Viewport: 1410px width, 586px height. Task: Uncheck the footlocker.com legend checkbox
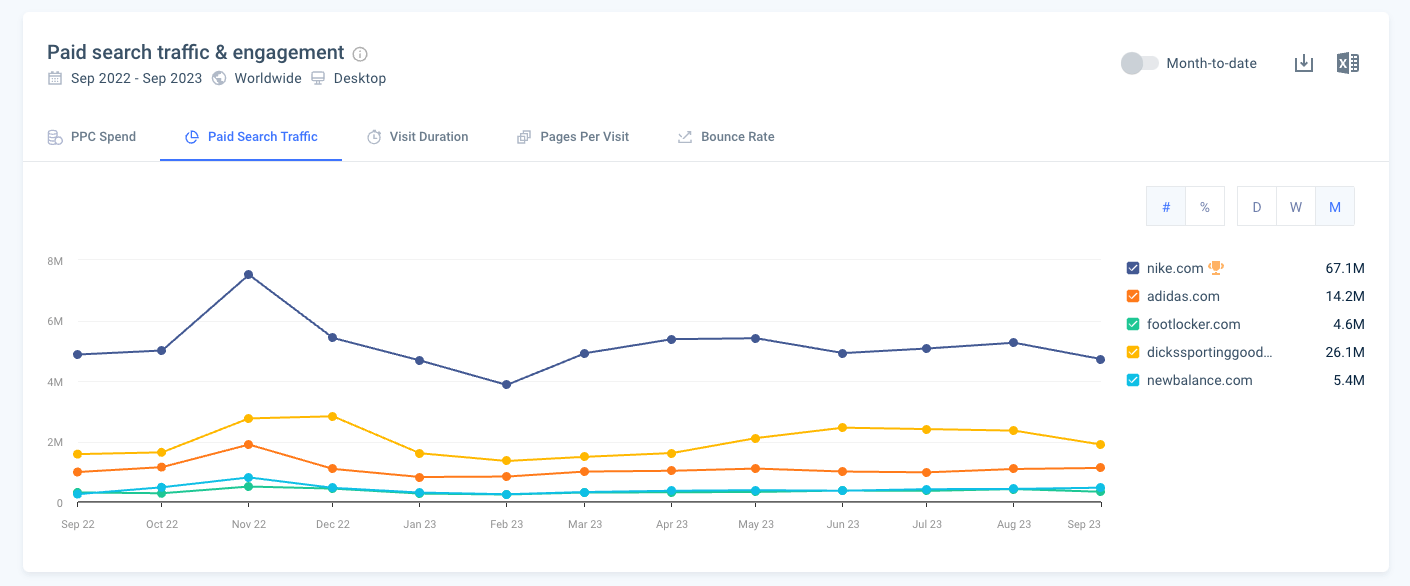coord(1134,323)
